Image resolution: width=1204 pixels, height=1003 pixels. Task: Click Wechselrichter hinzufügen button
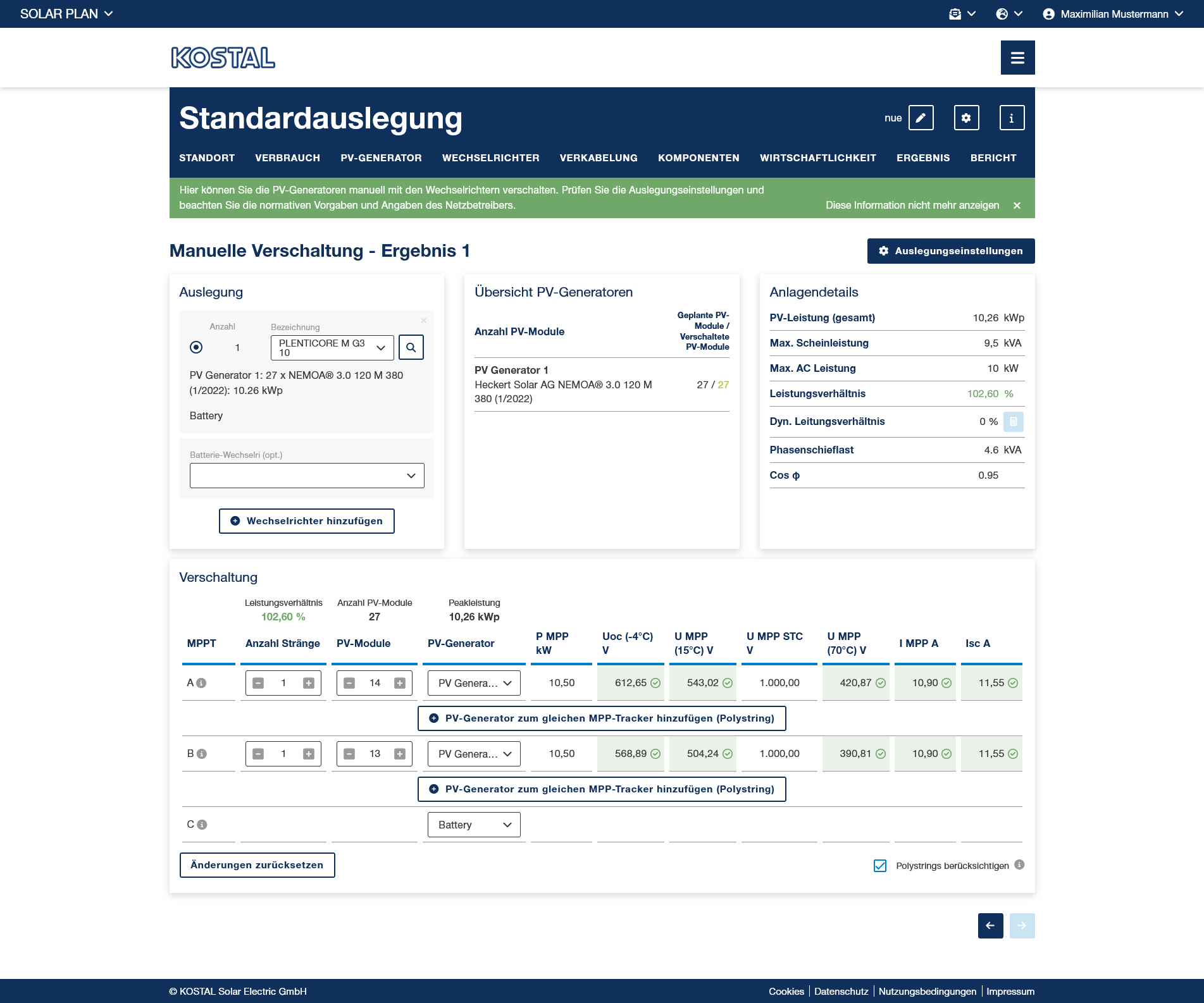click(307, 521)
